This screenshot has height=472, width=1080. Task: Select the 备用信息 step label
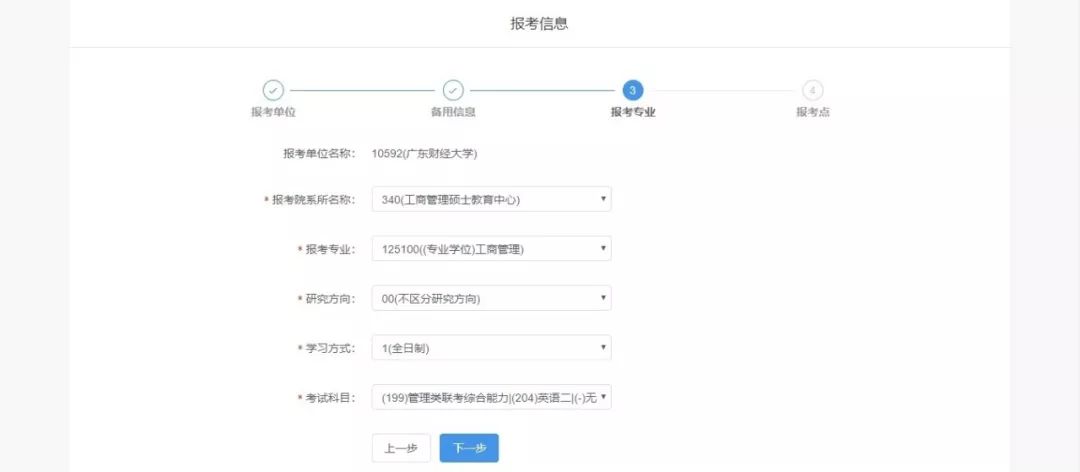(x=453, y=112)
